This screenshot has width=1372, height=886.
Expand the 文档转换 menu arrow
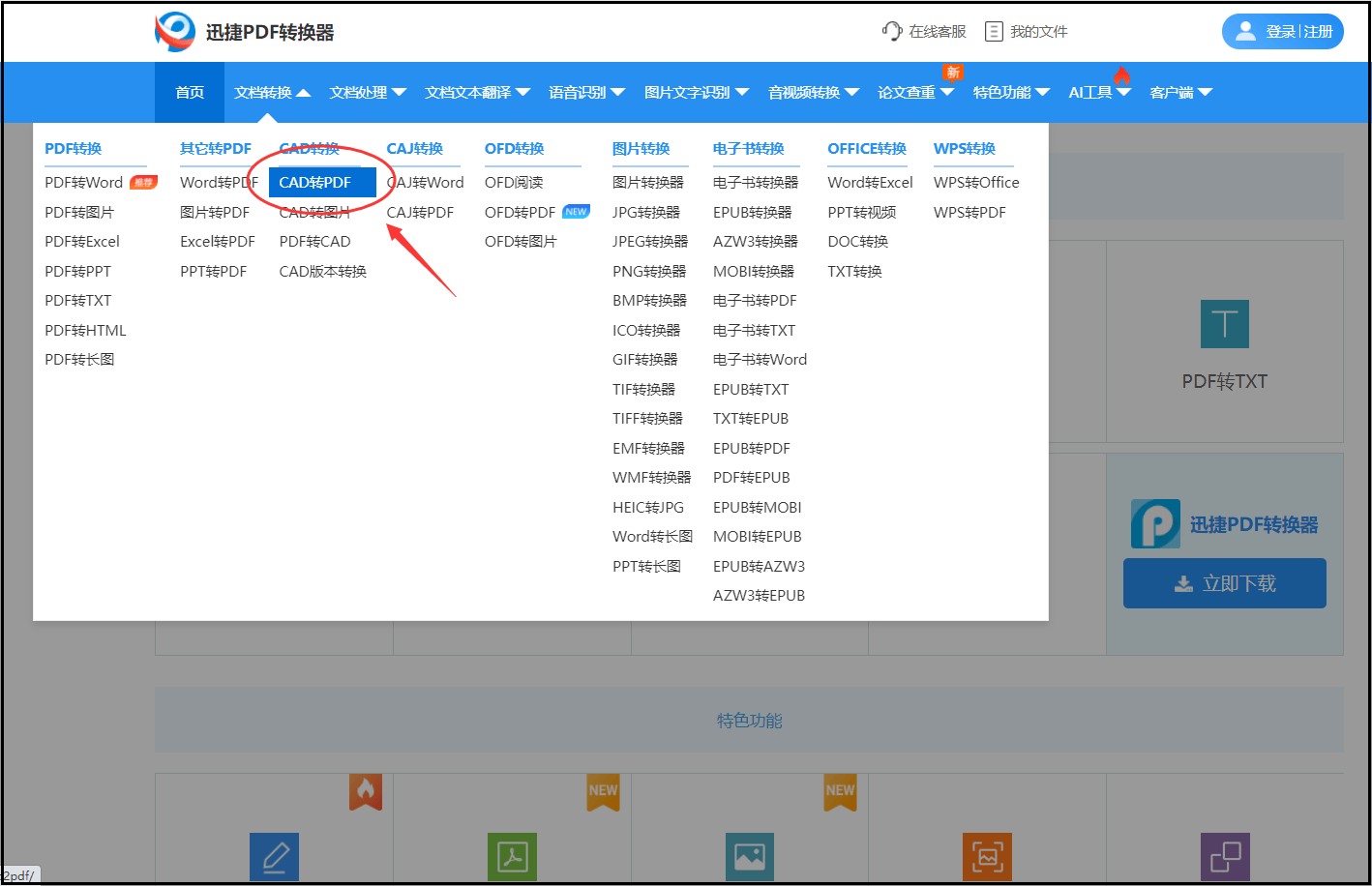(303, 93)
